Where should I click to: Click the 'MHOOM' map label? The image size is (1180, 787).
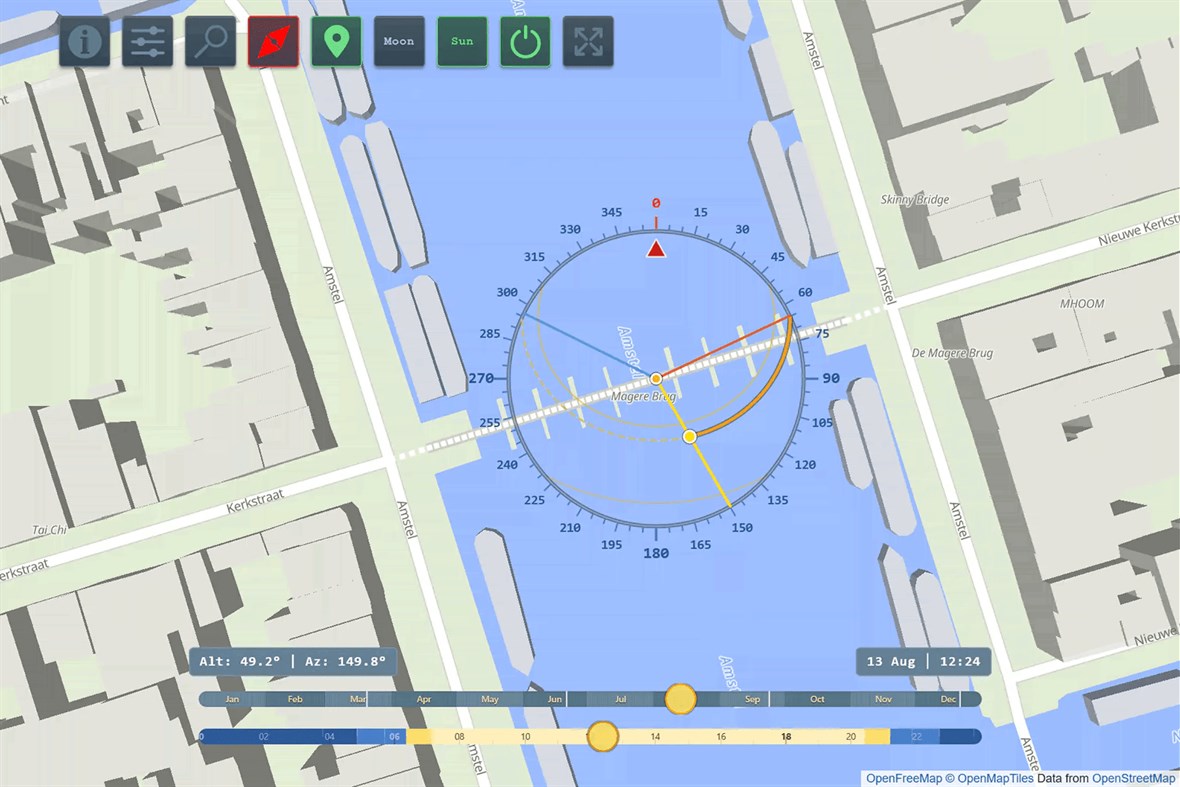pyautogui.click(x=1082, y=304)
